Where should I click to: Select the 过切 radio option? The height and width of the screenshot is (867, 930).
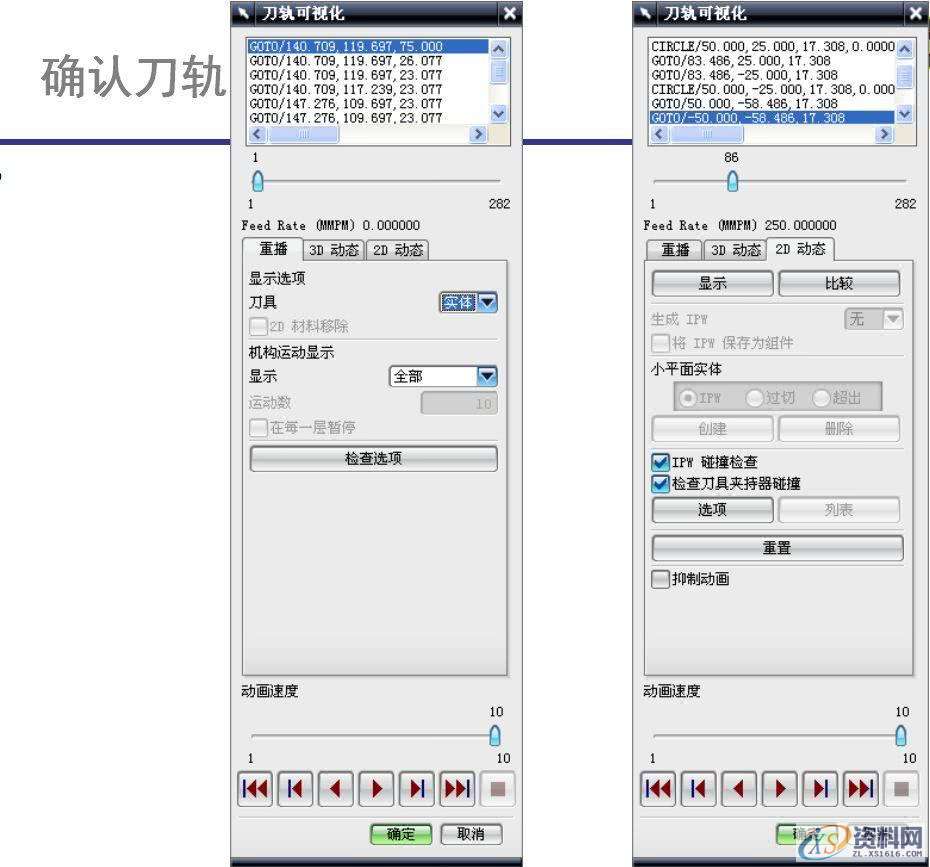(753, 396)
